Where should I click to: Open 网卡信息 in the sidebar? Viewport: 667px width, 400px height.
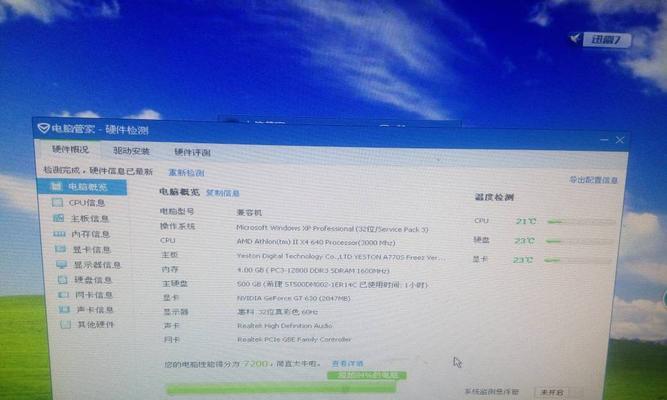(x=94, y=294)
